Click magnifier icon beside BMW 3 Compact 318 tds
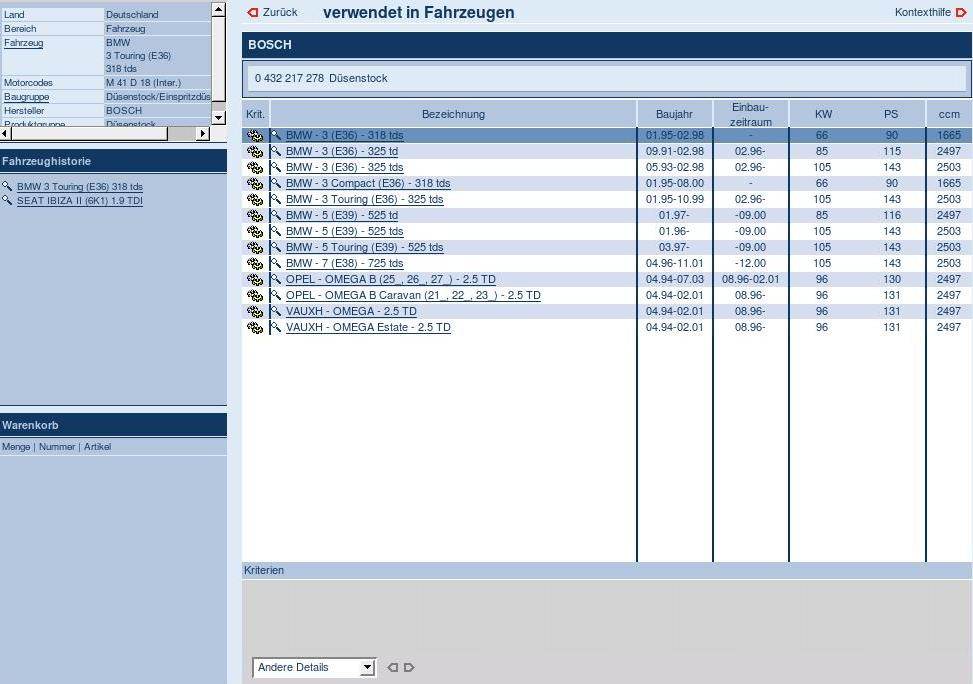Viewport: 973px width, 684px height. (x=276, y=183)
